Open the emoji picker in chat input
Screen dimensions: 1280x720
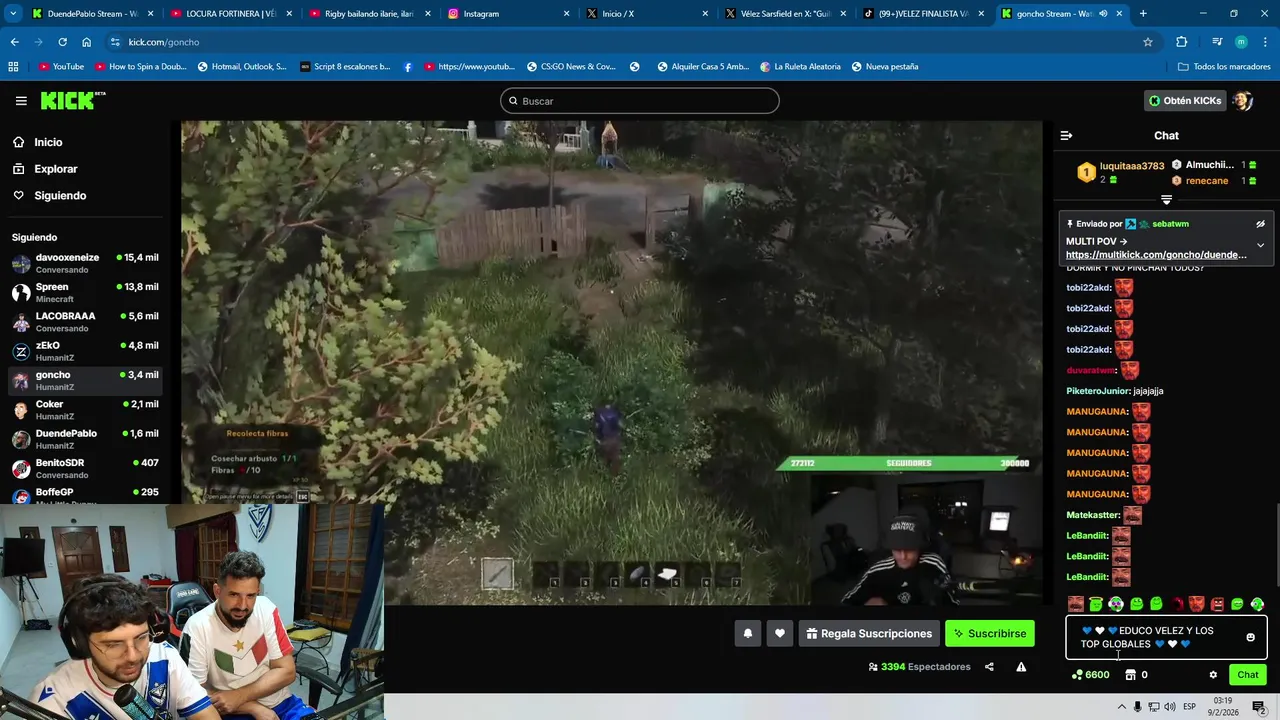click(x=1250, y=637)
